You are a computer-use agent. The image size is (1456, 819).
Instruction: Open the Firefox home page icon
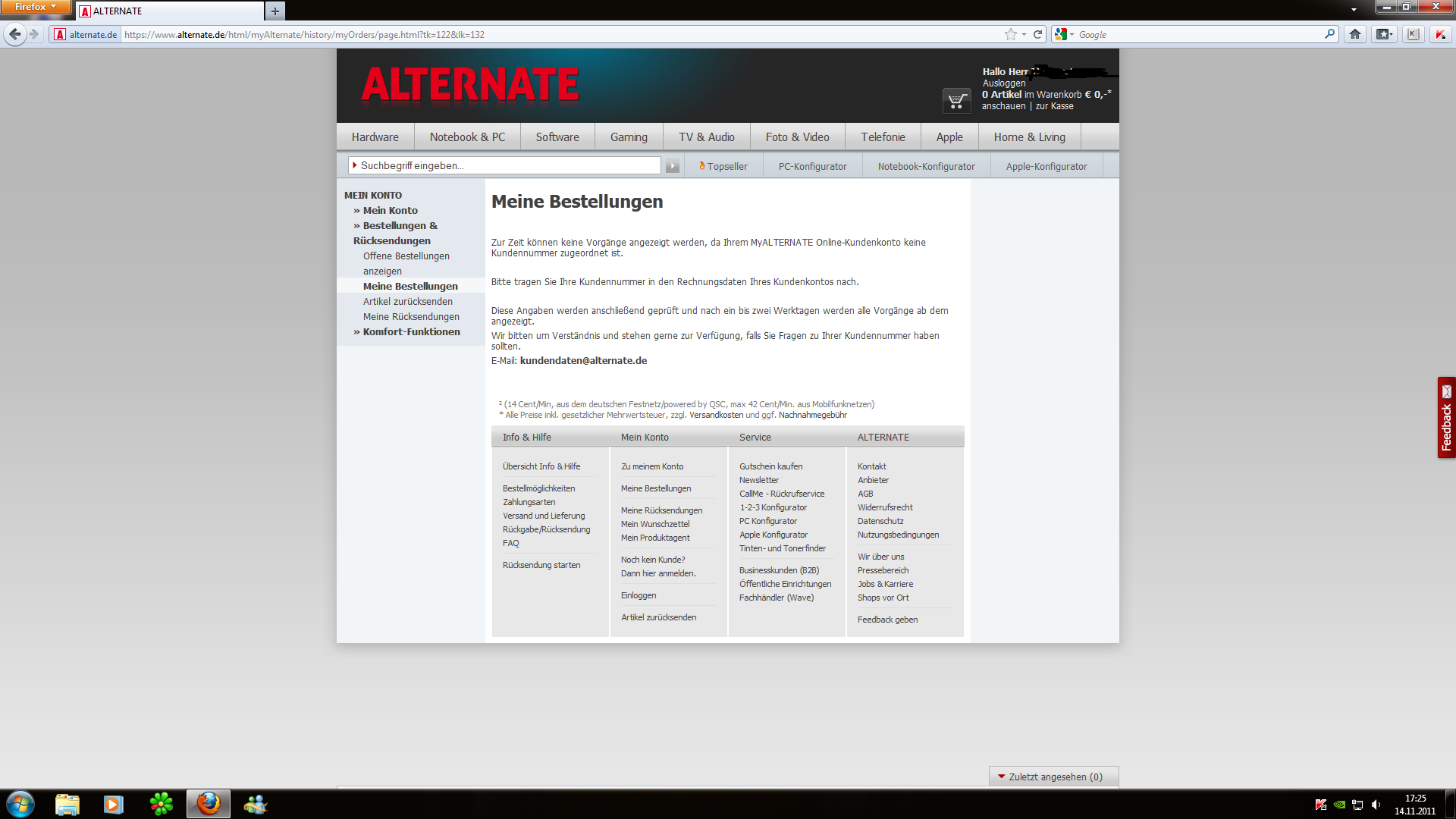point(1355,34)
